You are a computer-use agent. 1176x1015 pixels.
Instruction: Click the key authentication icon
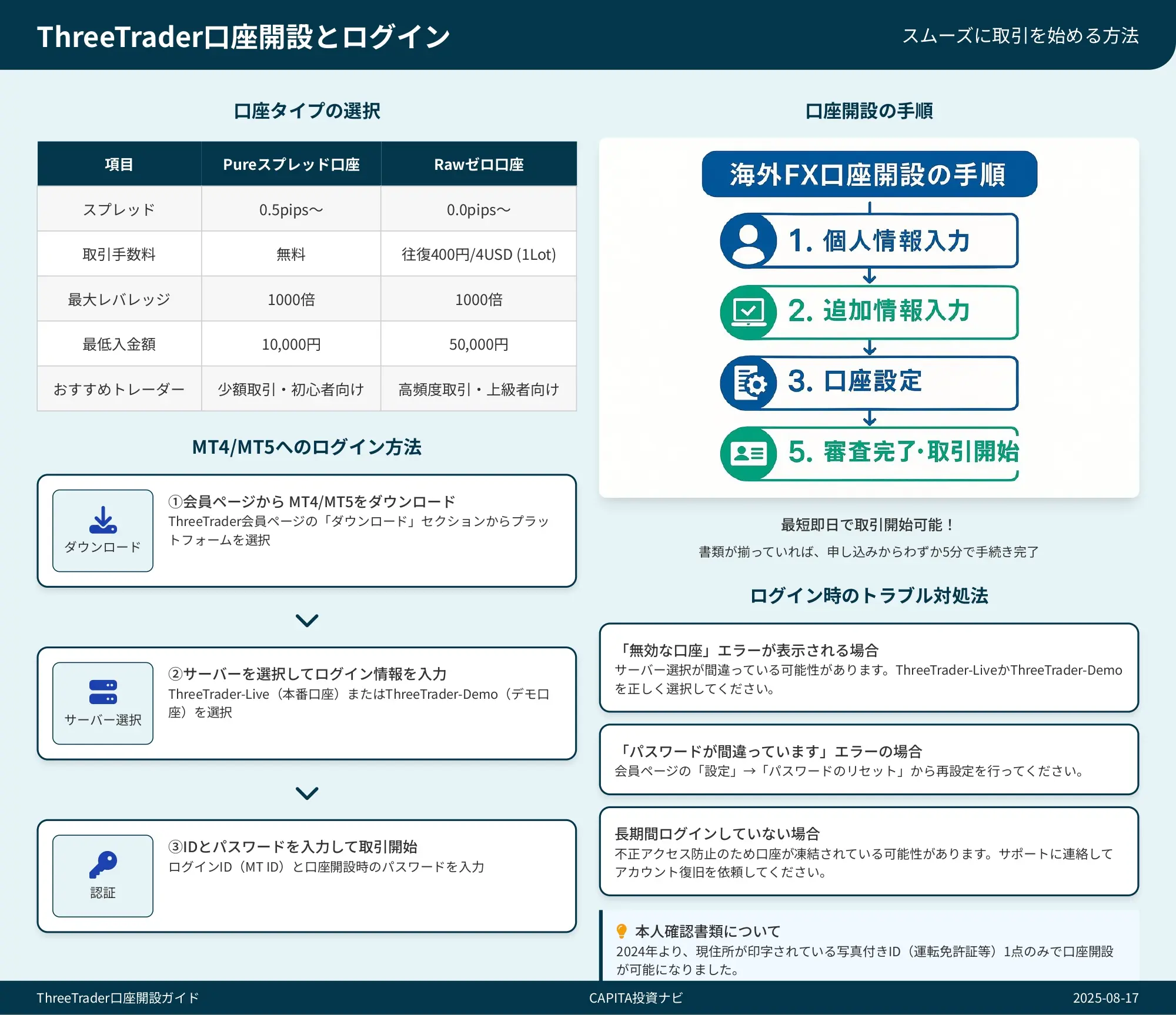tap(103, 865)
